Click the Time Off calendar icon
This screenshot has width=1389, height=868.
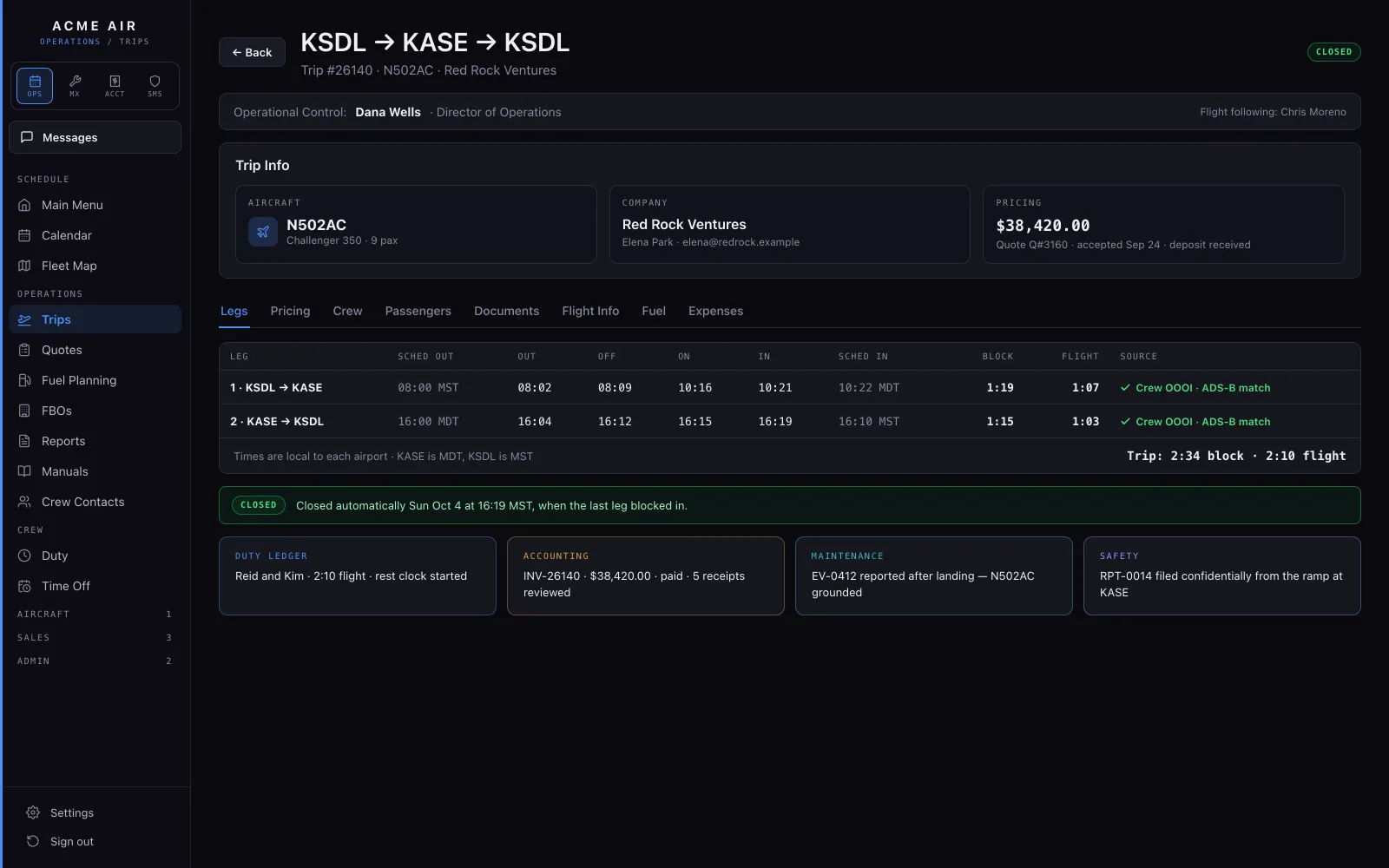(x=24, y=586)
